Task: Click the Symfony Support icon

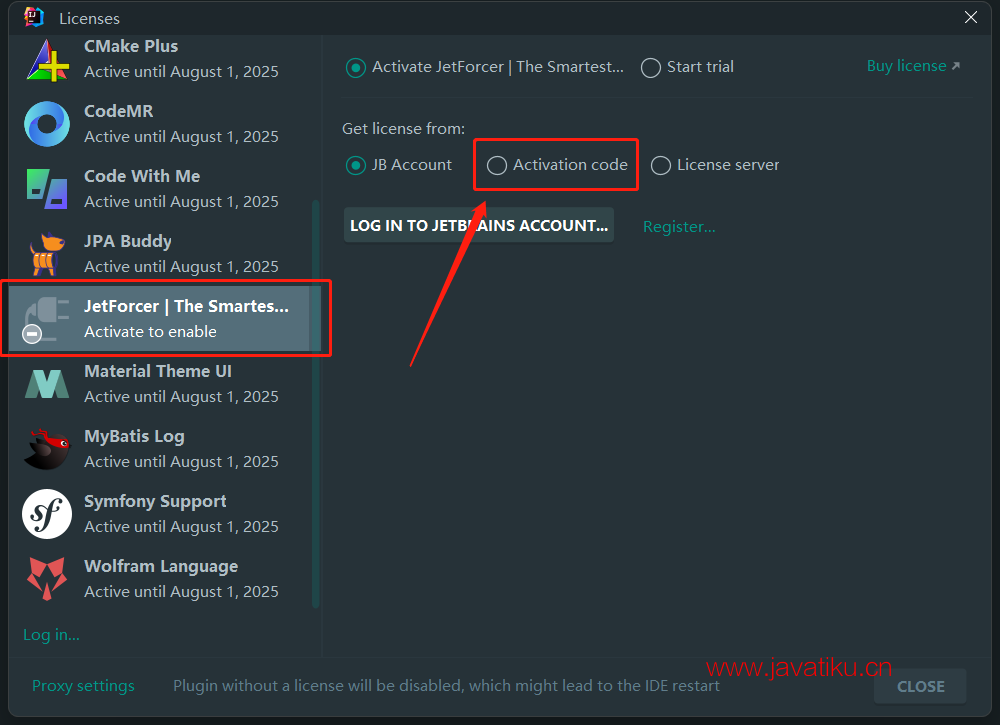Action: [47, 514]
